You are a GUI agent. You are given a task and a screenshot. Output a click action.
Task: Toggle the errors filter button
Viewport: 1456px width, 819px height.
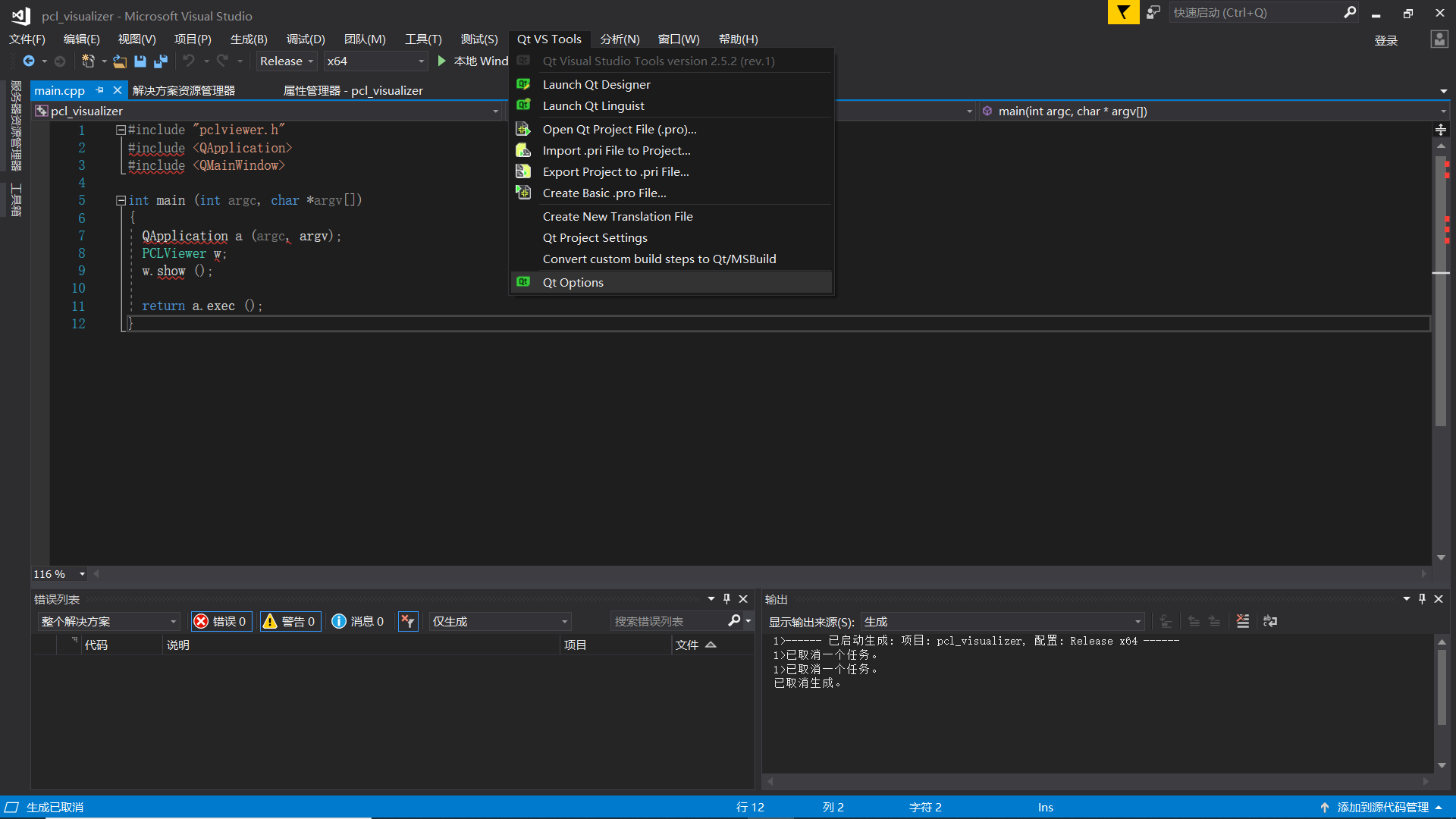click(221, 621)
